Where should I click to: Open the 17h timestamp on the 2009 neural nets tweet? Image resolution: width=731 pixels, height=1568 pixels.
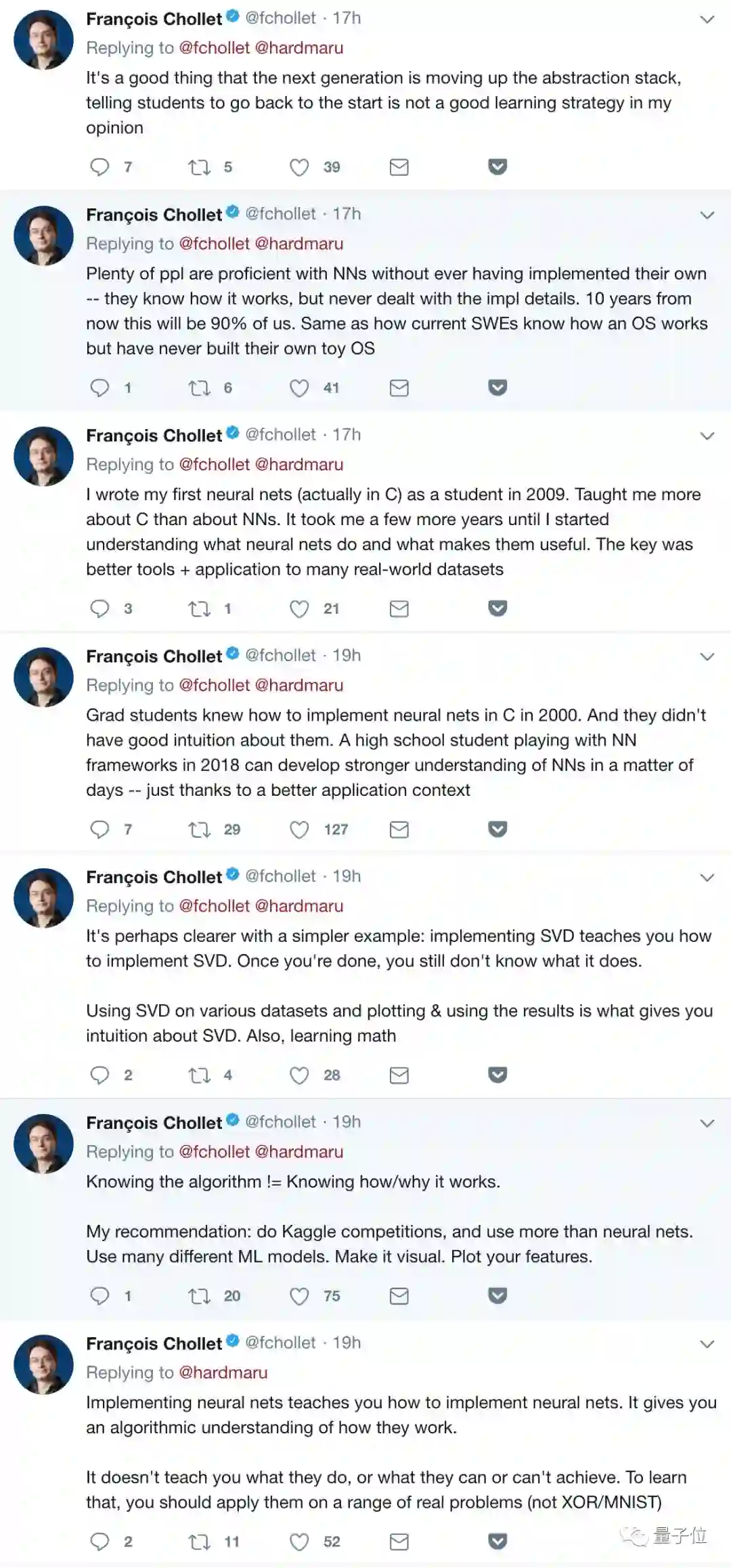pyautogui.click(x=347, y=434)
